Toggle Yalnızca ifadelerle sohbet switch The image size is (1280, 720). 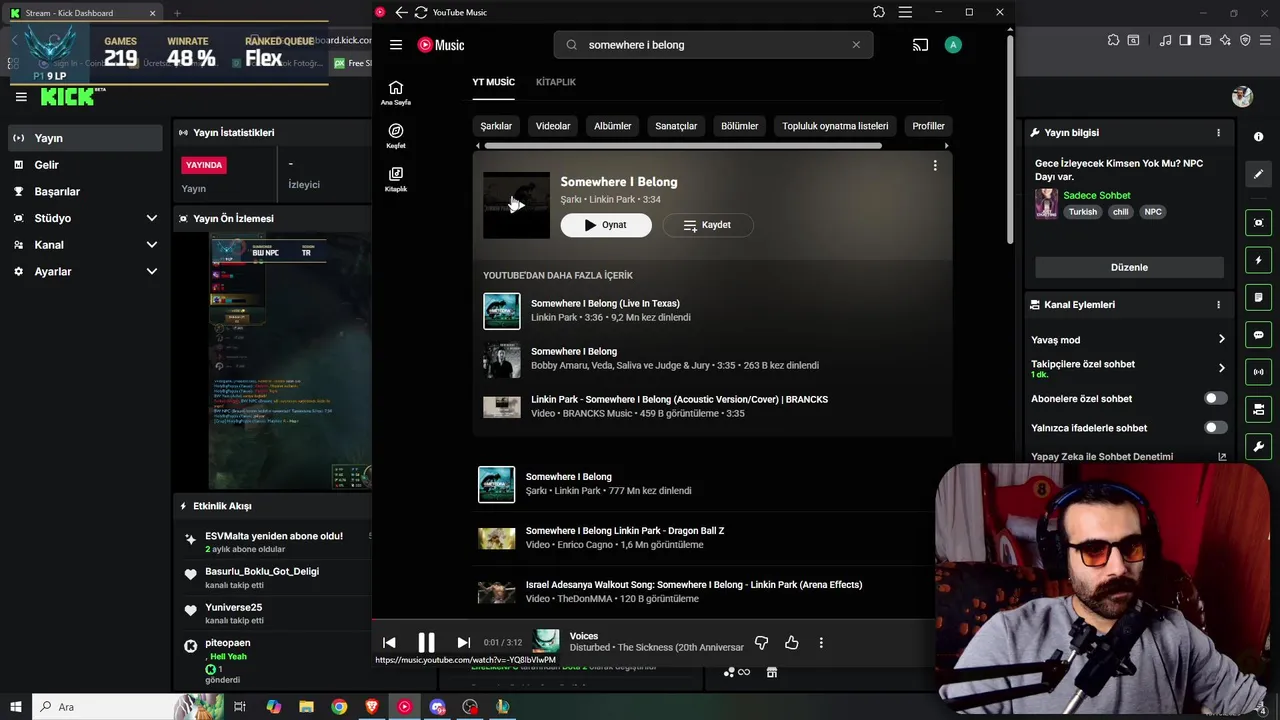click(x=1215, y=427)
